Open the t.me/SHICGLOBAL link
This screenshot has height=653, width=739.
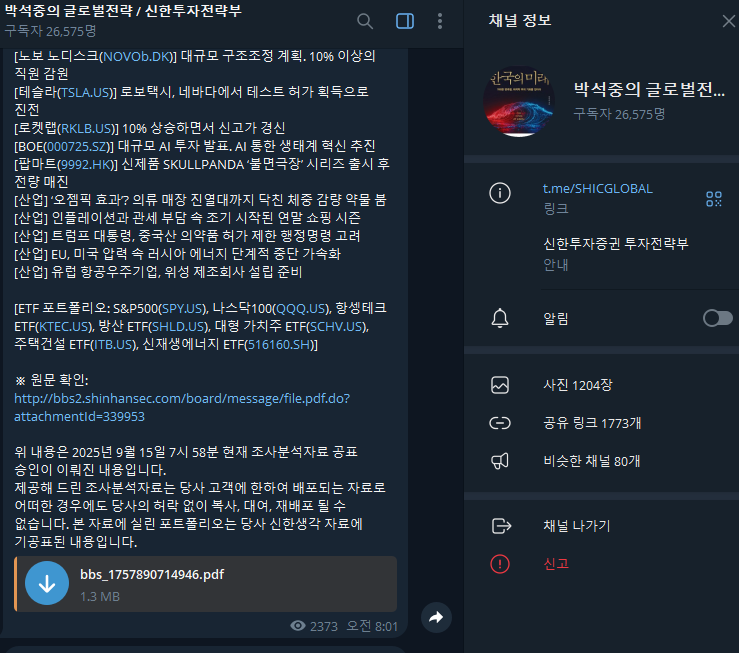(x=598, y=188)
